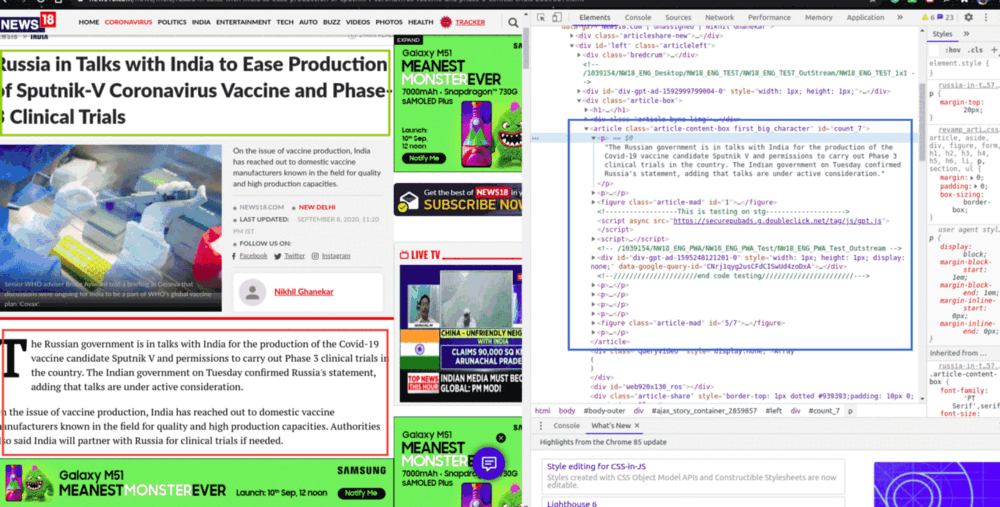
Task: Open the console drawer three-dot menu
Action: [x=541, y=426]
